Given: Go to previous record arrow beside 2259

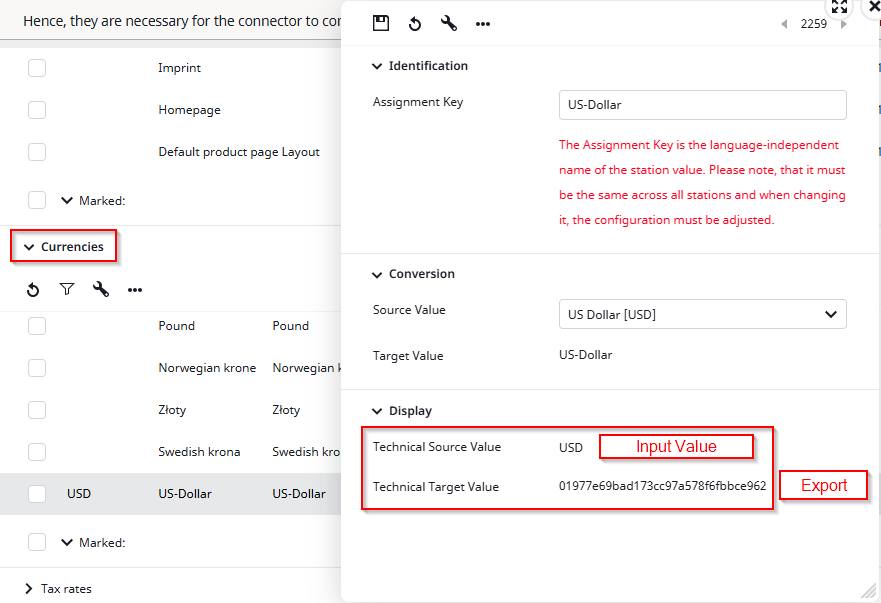Looking at the screenshot, I should click(784, 24).
